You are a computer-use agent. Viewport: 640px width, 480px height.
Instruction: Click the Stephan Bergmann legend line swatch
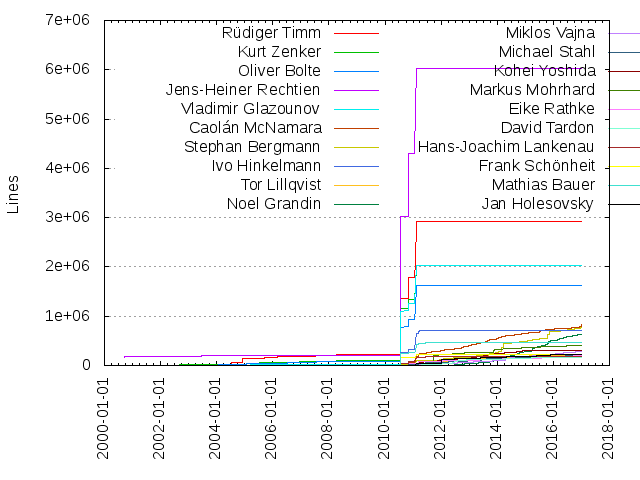(356, 147)
